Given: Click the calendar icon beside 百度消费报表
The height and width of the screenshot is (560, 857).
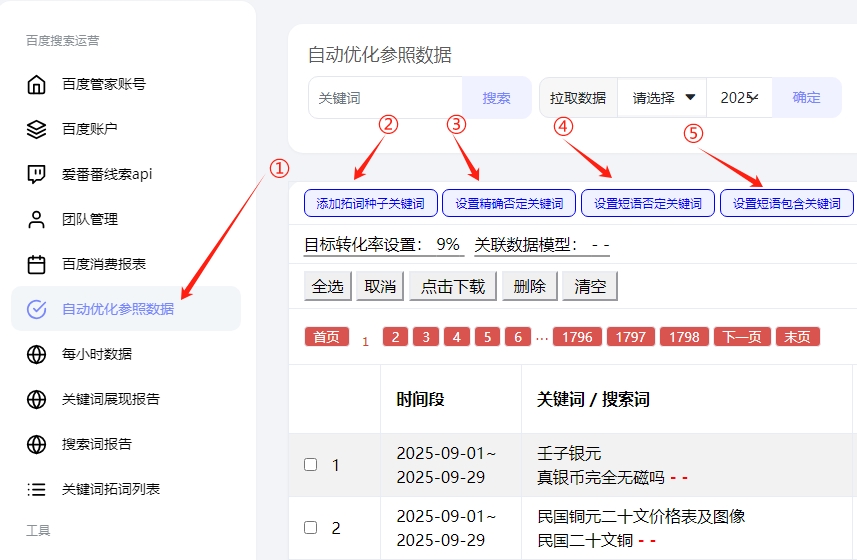Looking at the screenshot, I should coord(37,264).
